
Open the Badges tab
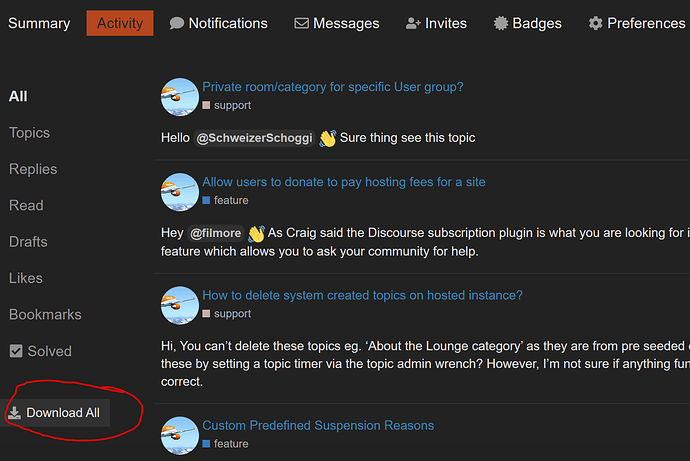[x=528, y=23]
